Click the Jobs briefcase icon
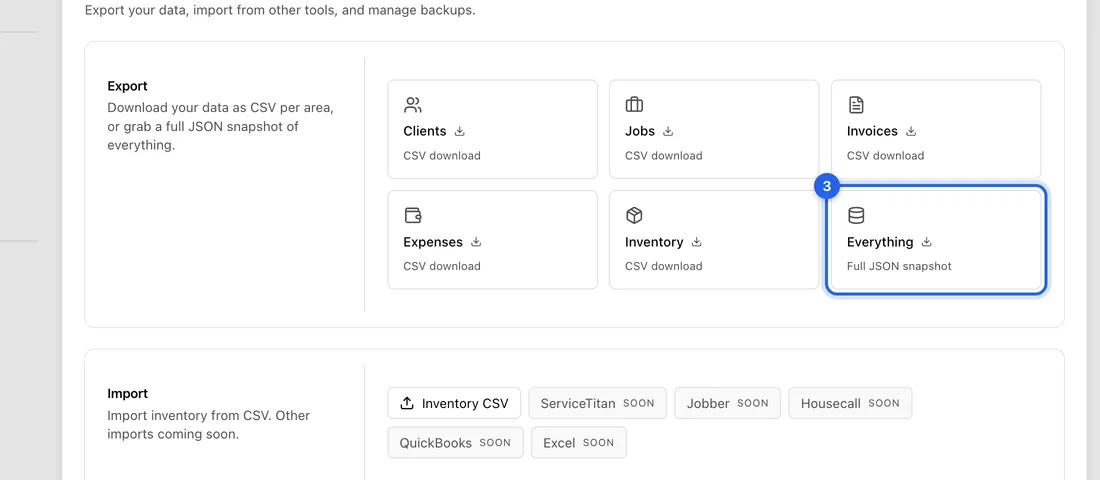 point(634,105)
